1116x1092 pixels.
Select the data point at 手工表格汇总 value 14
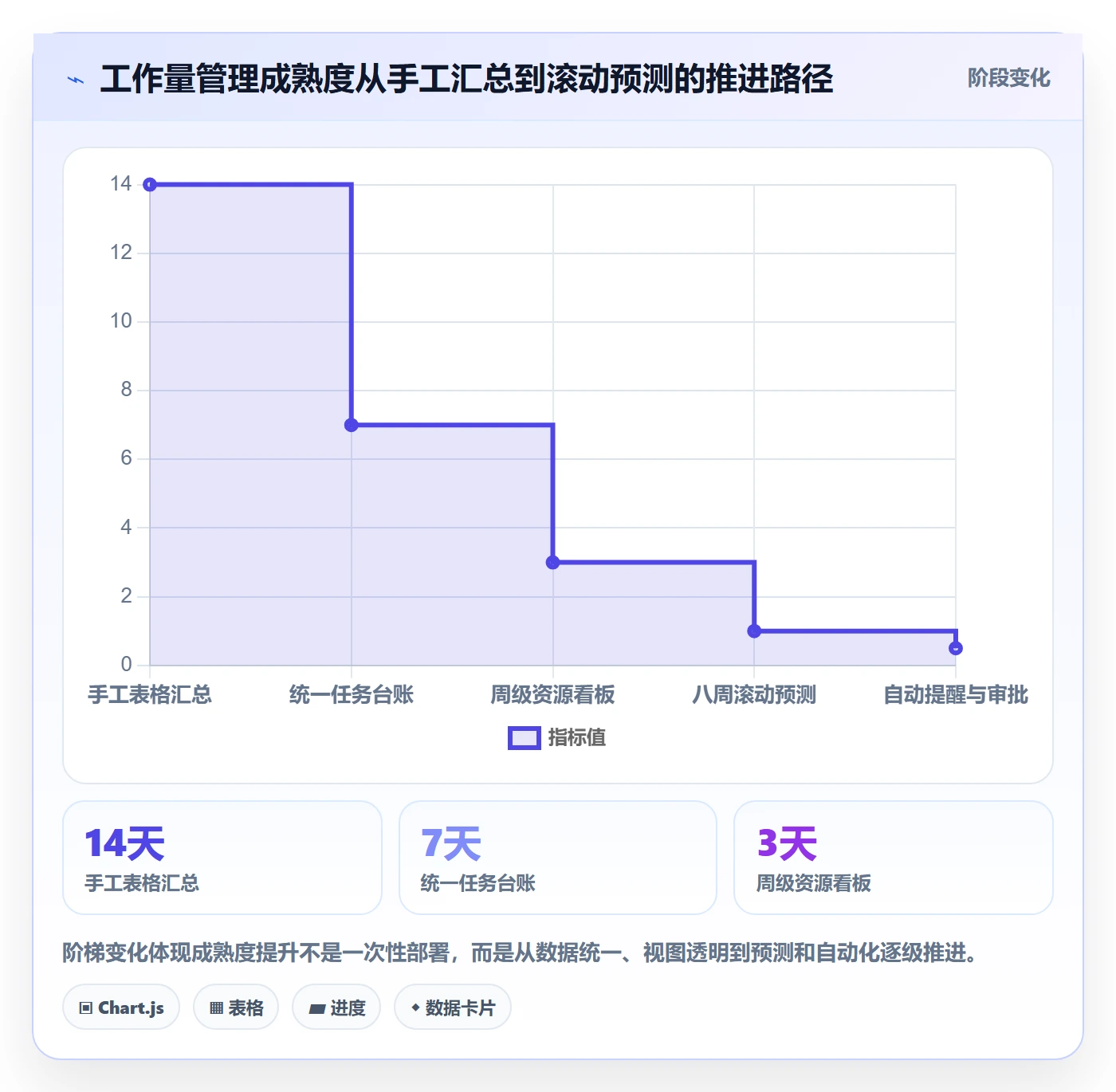(150, 185)
